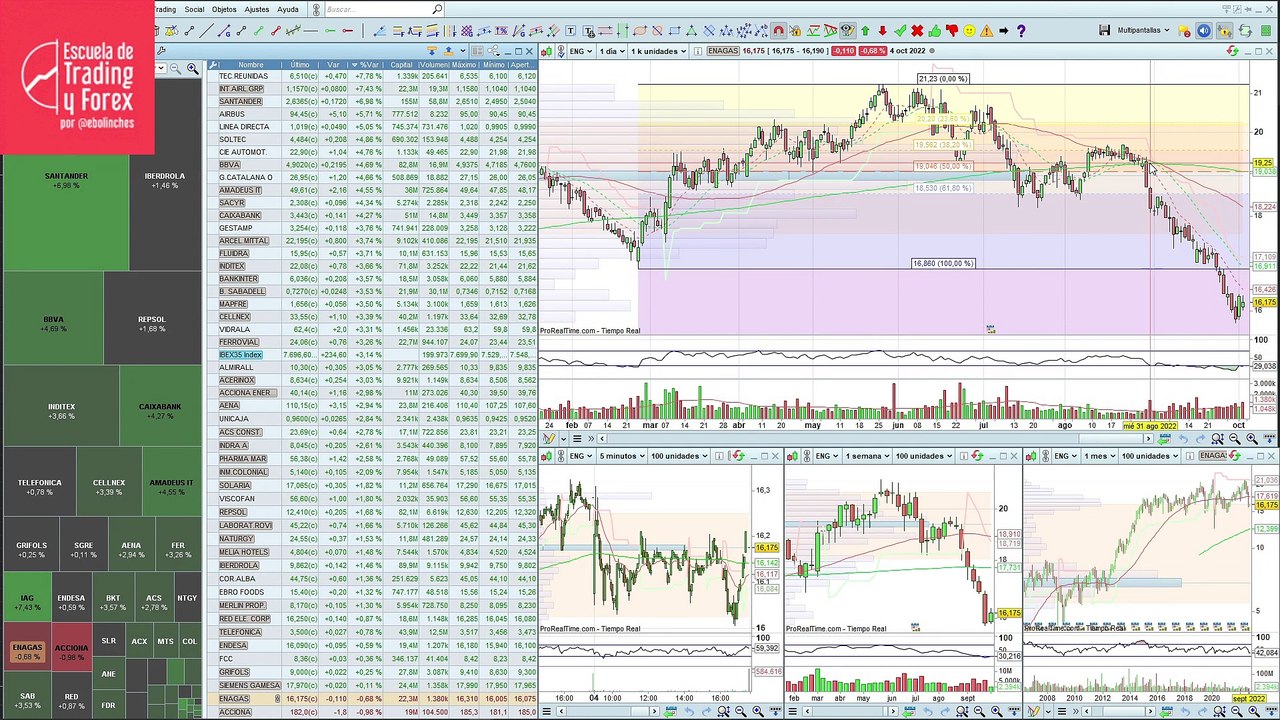Open the '1 mes' timeframe dropdown
Viewport: 1280px width, 720px height.
[1099, 456]
